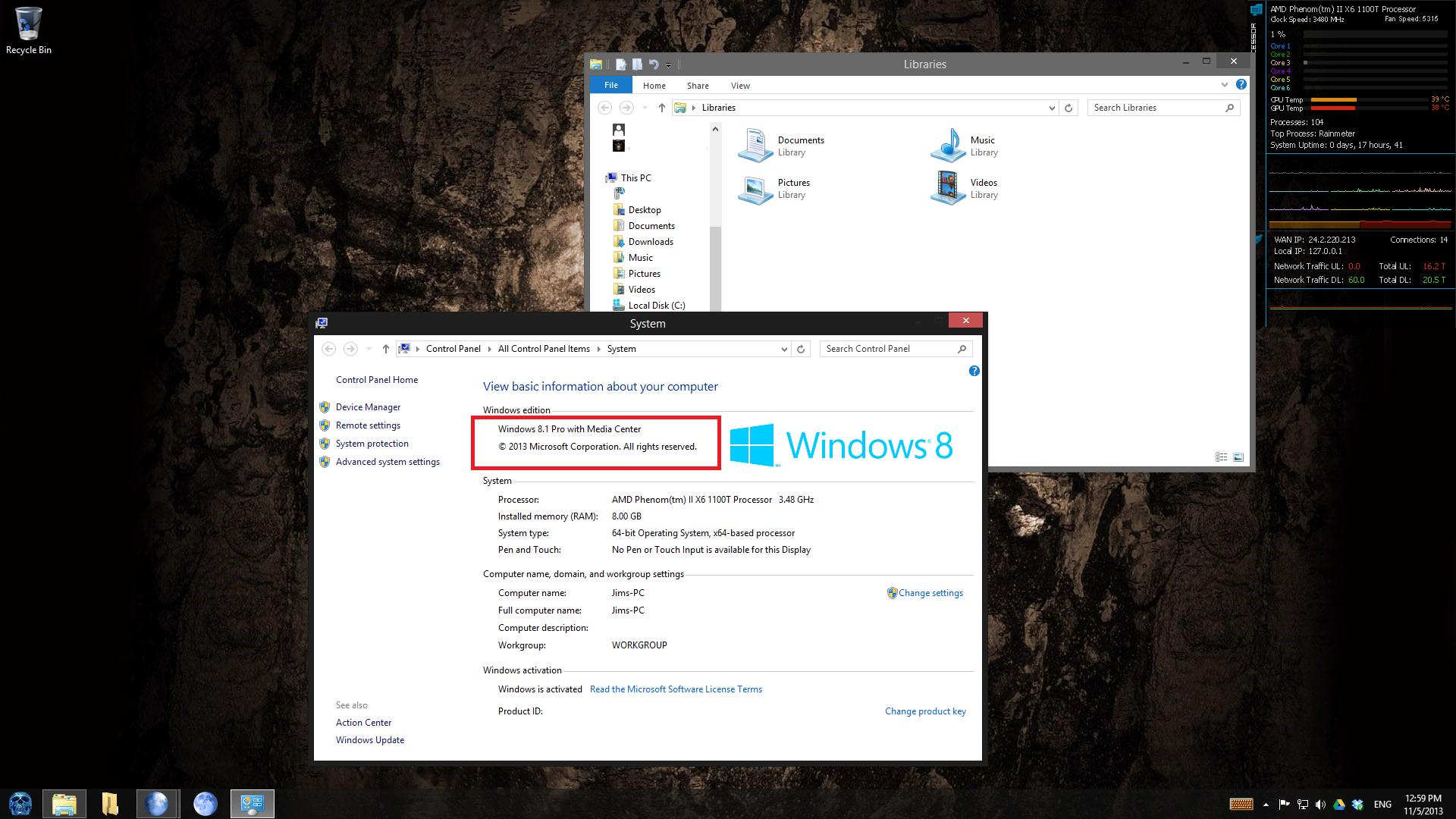
Task: Expand arrow after Control Panel breadcrumb
Action: pos(490,349)
